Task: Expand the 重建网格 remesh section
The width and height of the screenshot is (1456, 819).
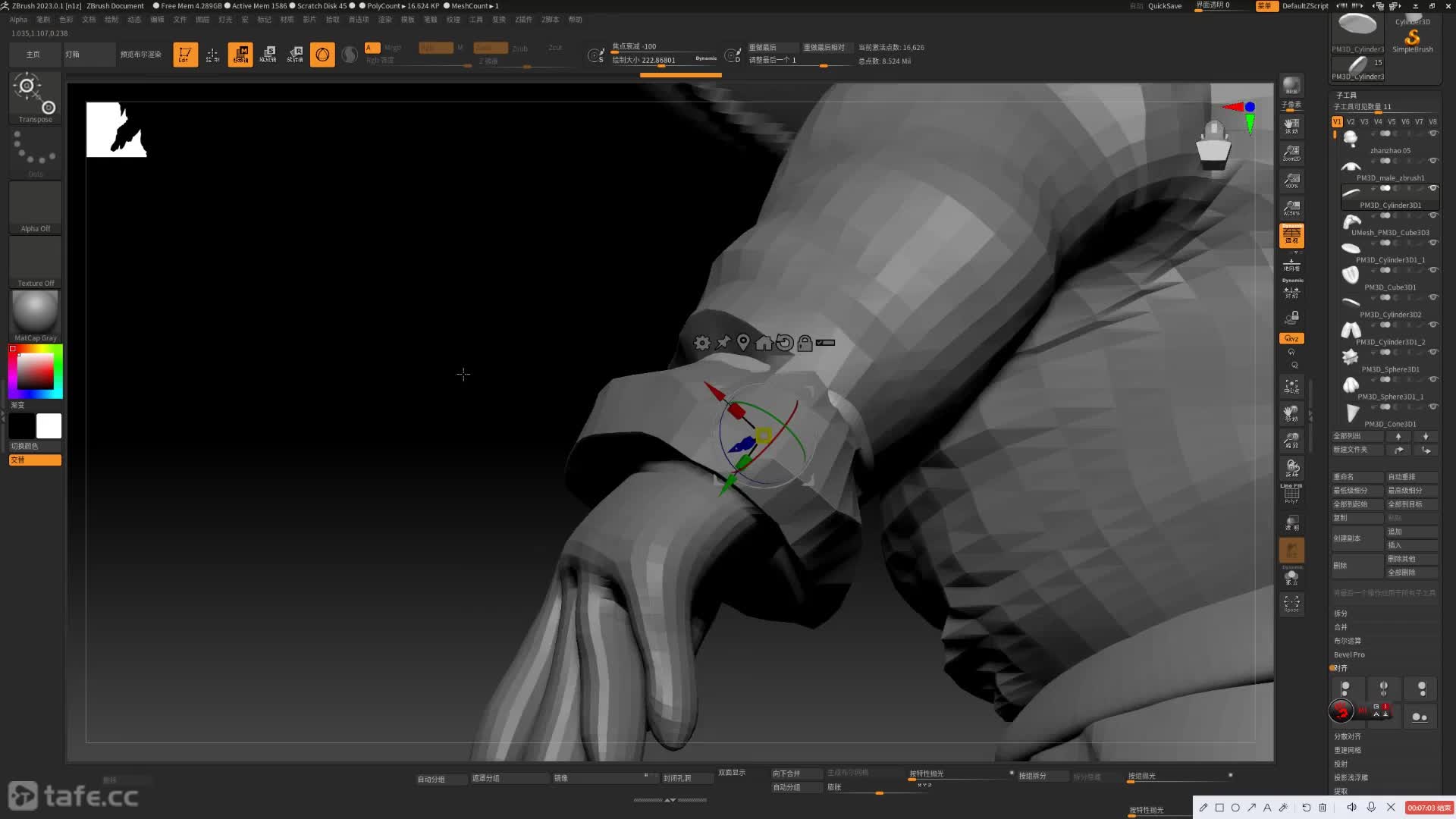Action: [1348, 750]
